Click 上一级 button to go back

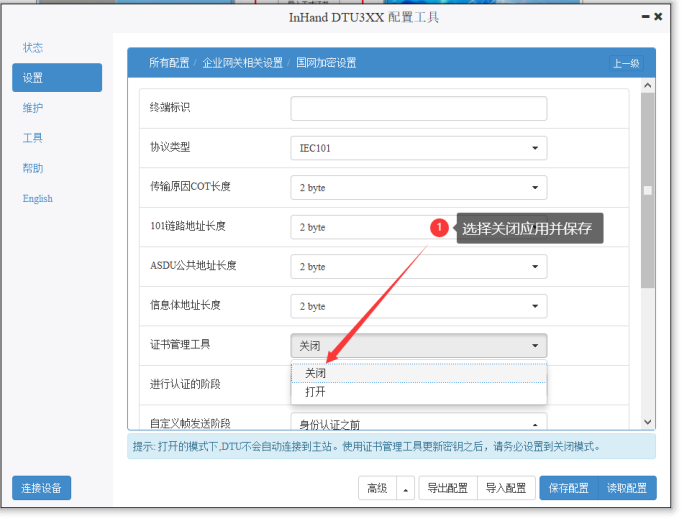626,63
